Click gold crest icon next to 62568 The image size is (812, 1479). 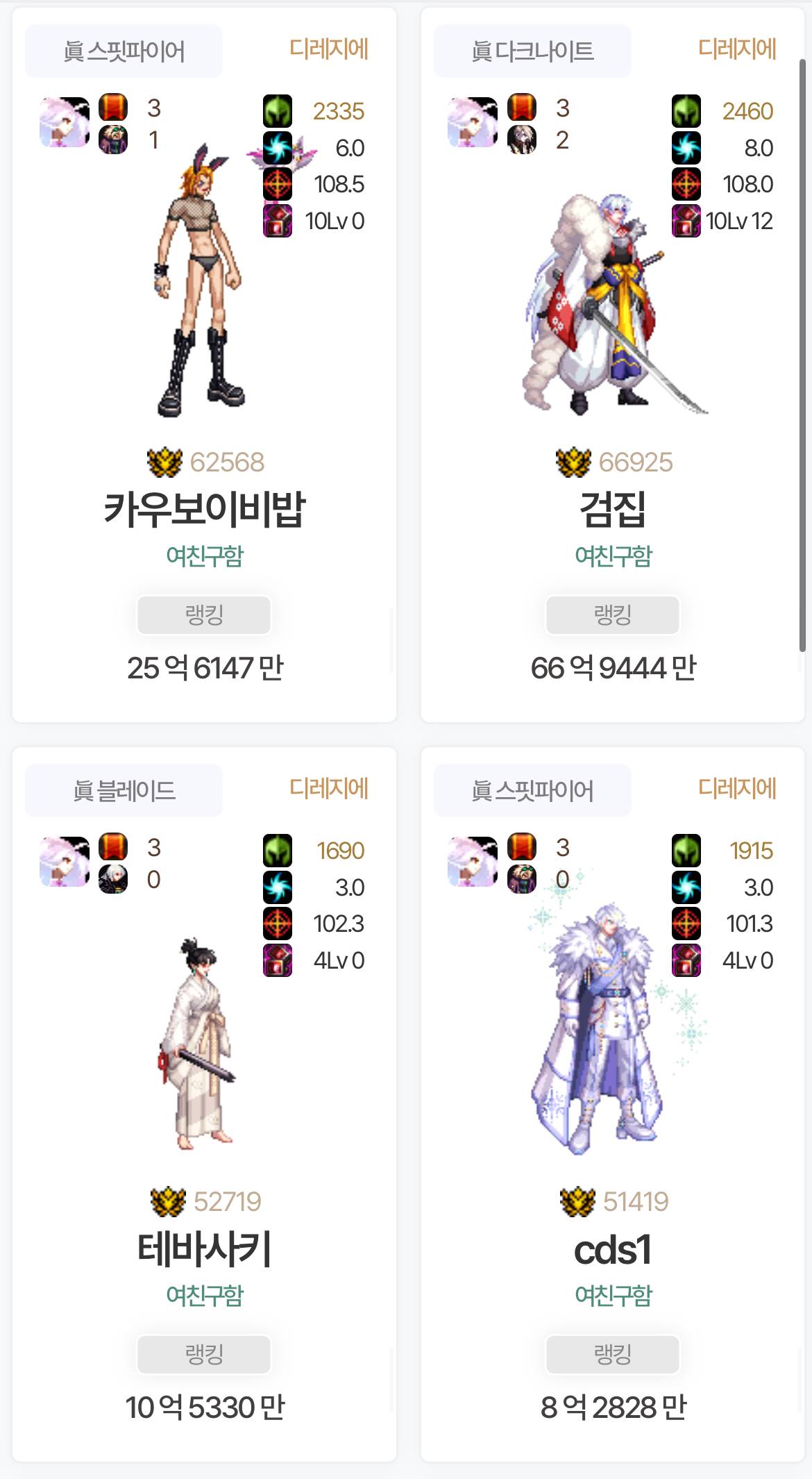pos(164,462)
